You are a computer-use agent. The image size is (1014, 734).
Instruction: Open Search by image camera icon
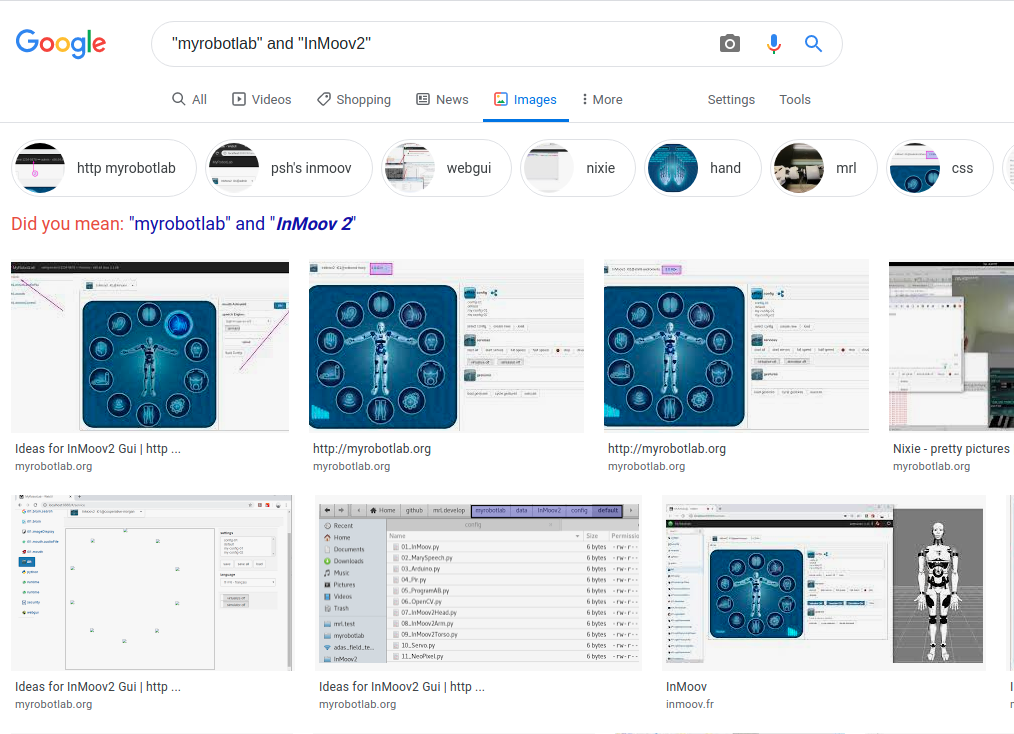729,43
